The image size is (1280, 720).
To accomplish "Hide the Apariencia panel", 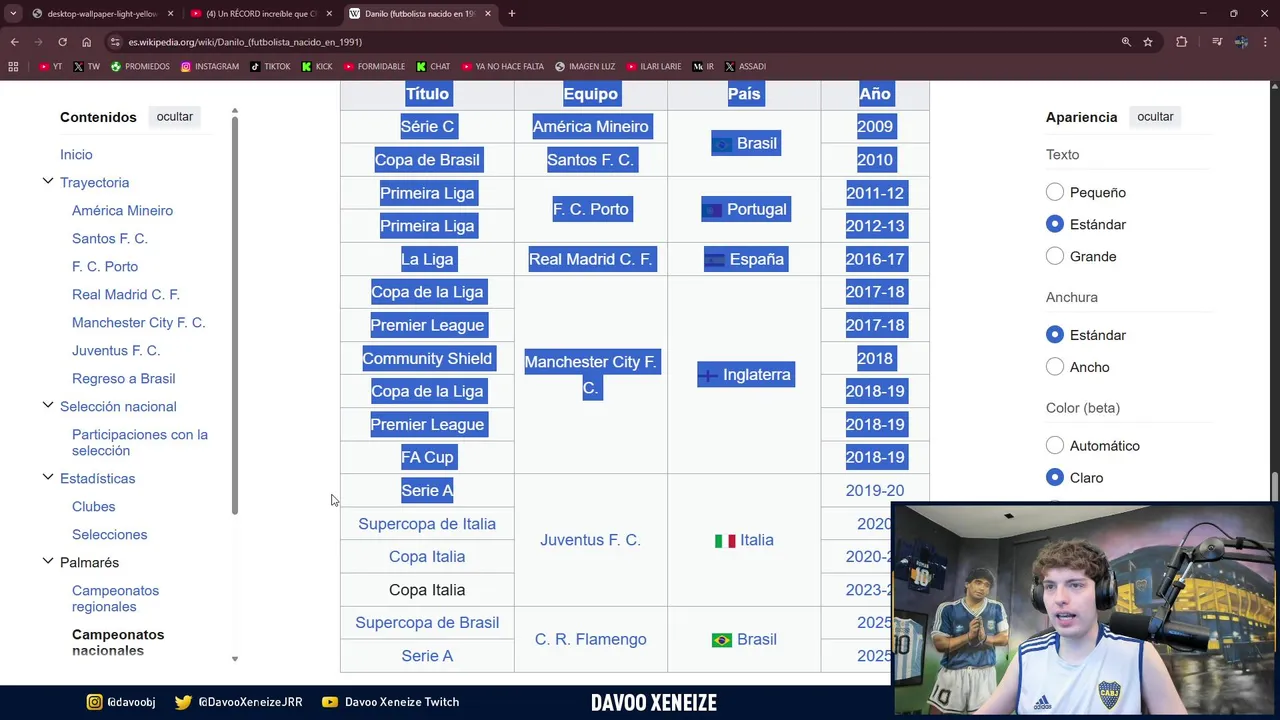I will click(1155, 117).
